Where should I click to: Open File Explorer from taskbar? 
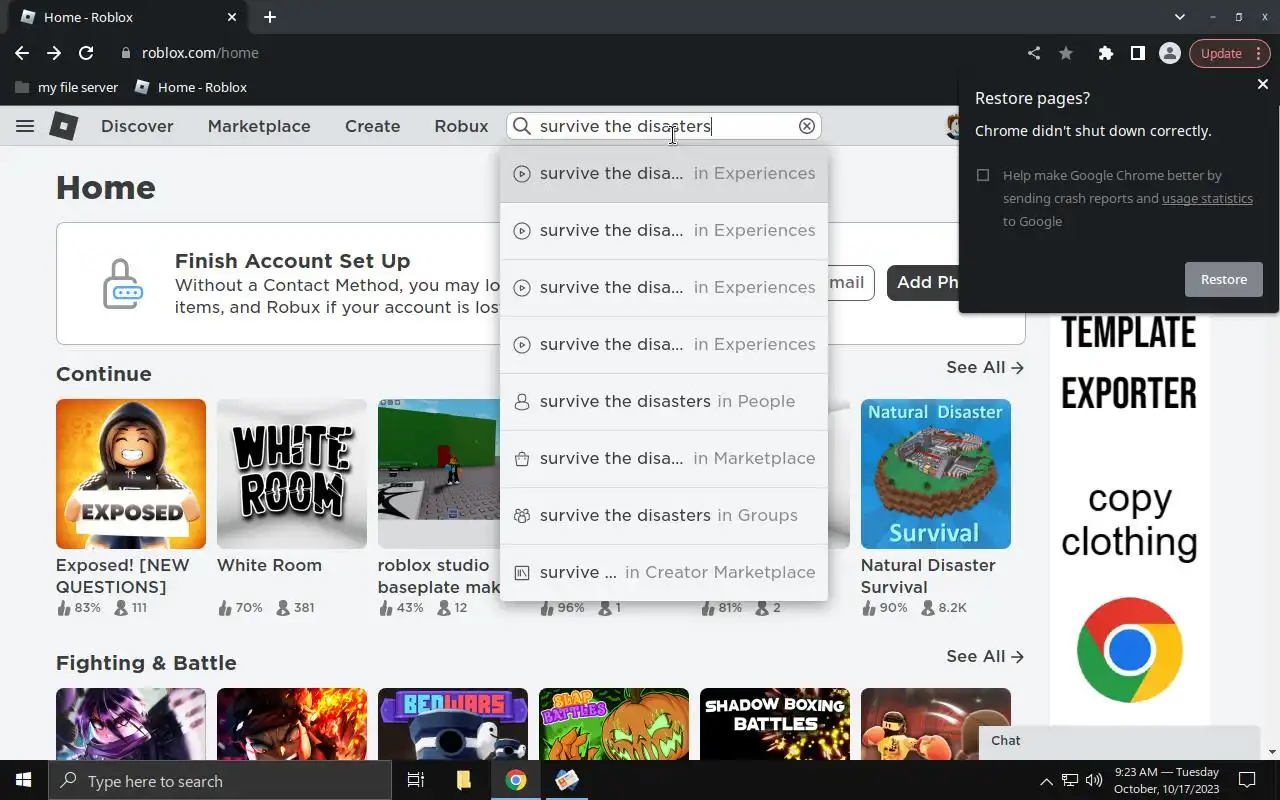click(x=464, y=780)
